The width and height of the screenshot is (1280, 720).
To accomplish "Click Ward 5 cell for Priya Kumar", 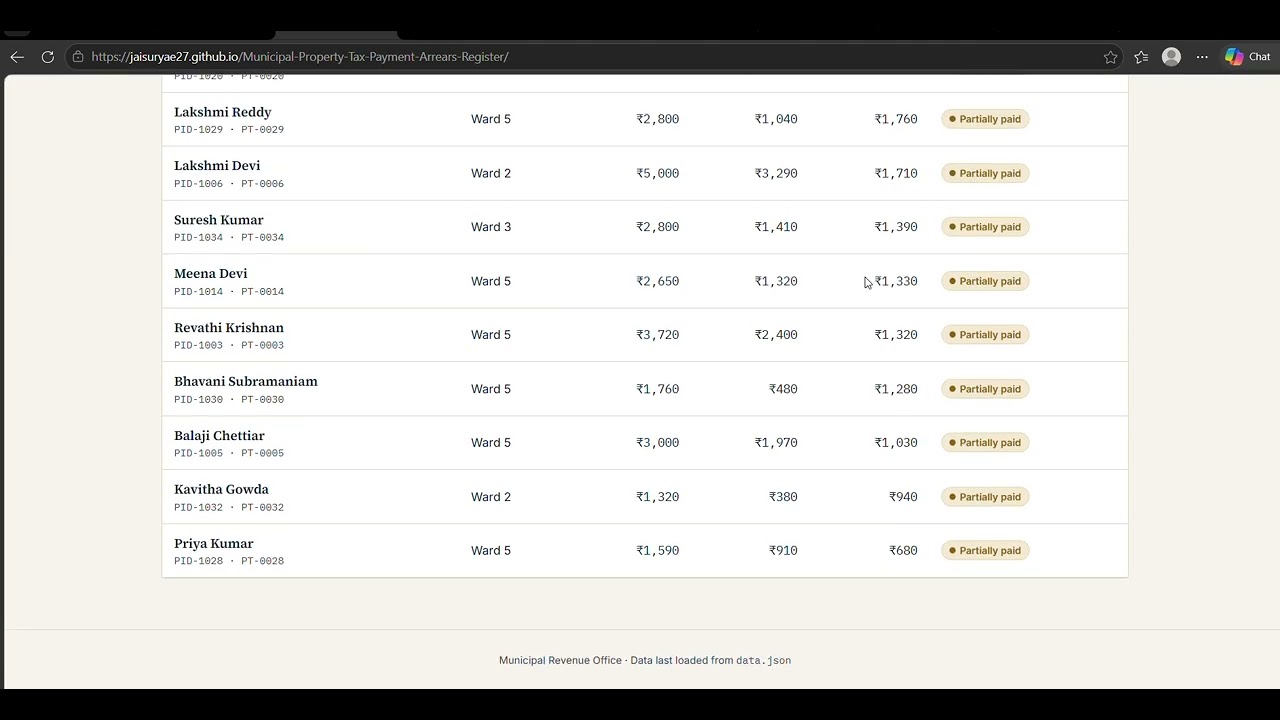I will (x=491, y=551).
